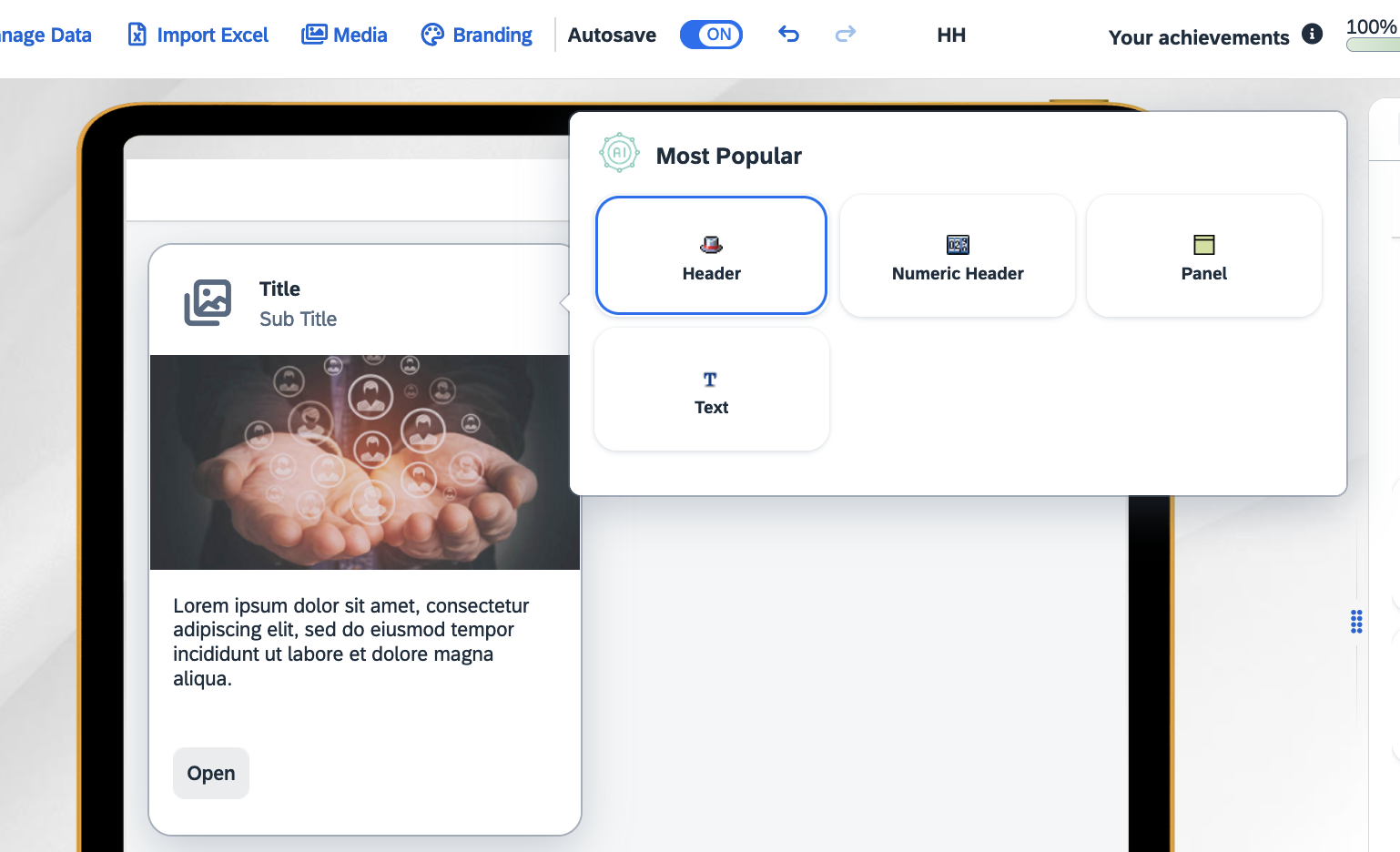
Task: Click the Most Popular heading
Action: click(x=728, y=156)
